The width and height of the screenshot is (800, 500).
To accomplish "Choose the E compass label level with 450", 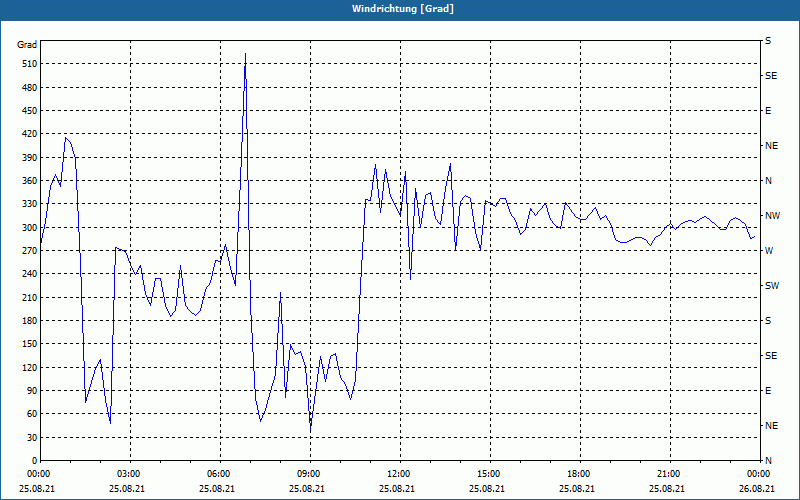I will 768,111.
